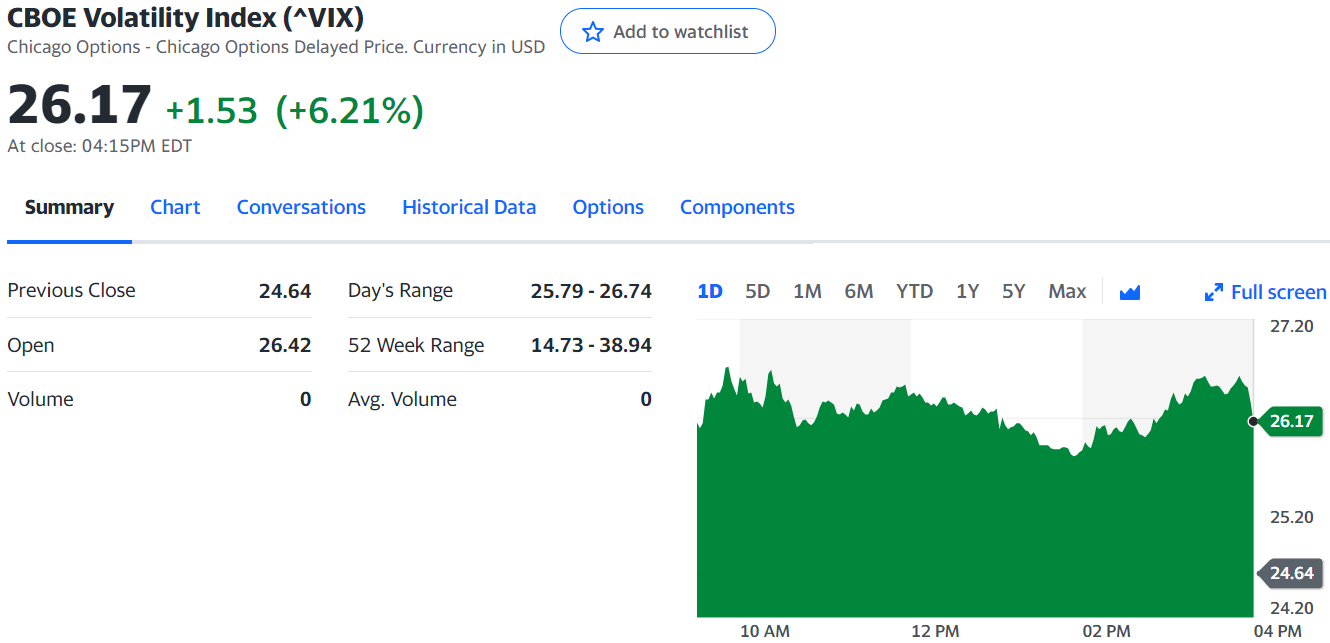Click the (+6.21%) percent change
The image size is (1330, 643).
(349, 110)
